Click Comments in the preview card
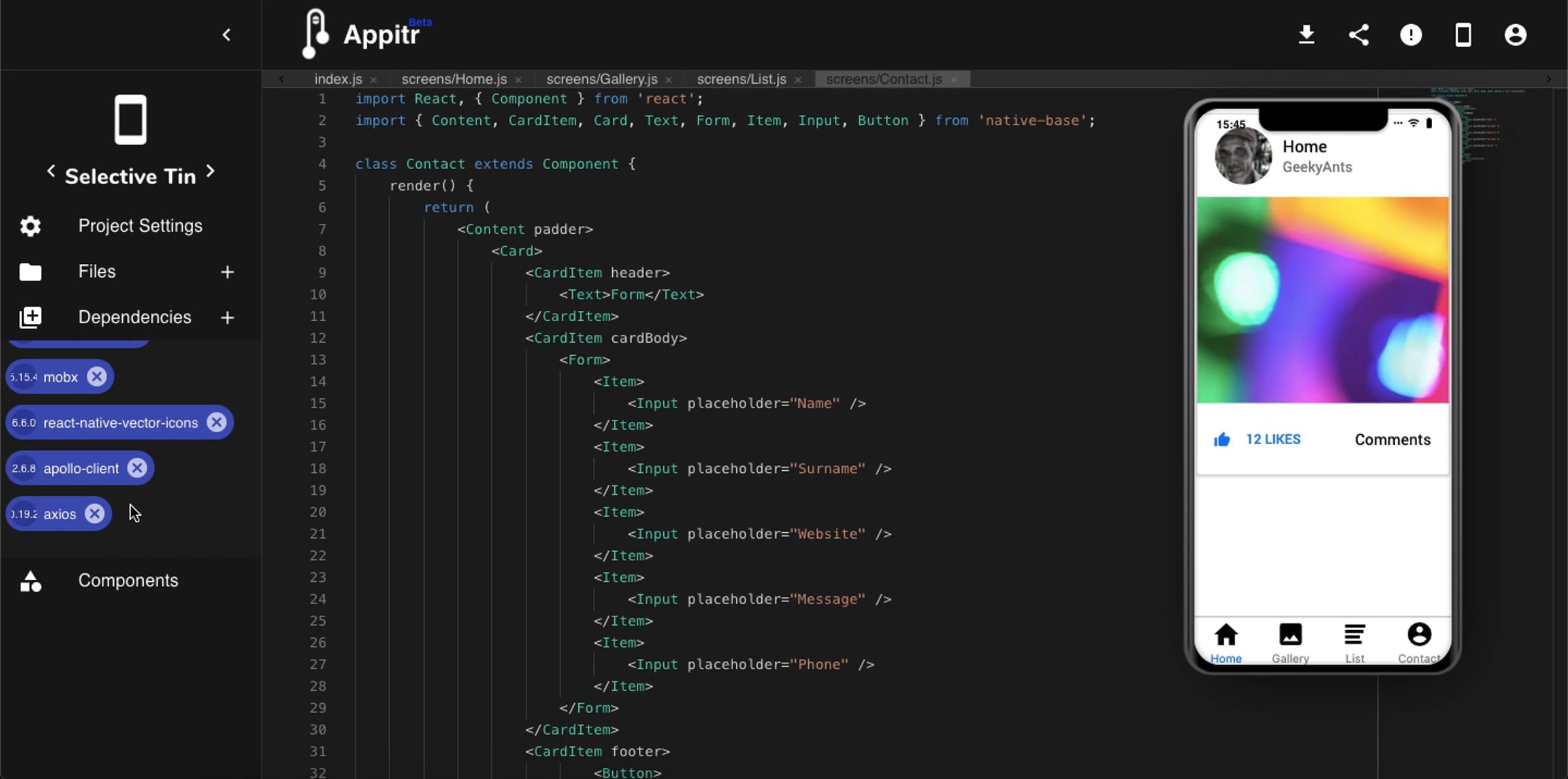 point(1392,439)
